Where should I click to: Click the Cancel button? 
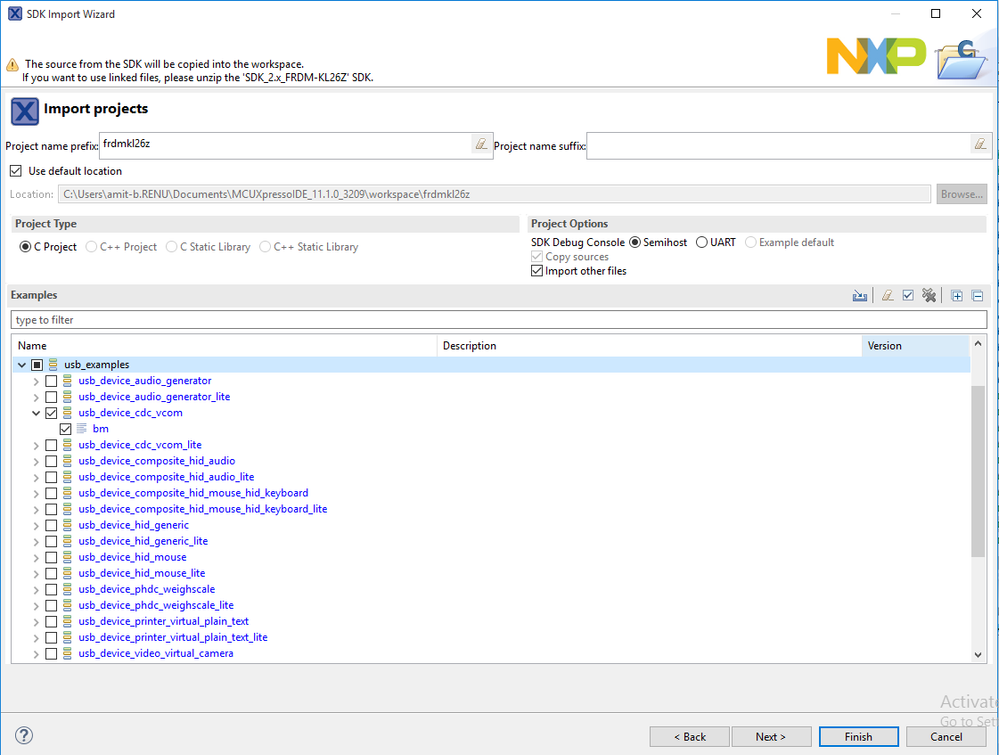pos(946,737)
